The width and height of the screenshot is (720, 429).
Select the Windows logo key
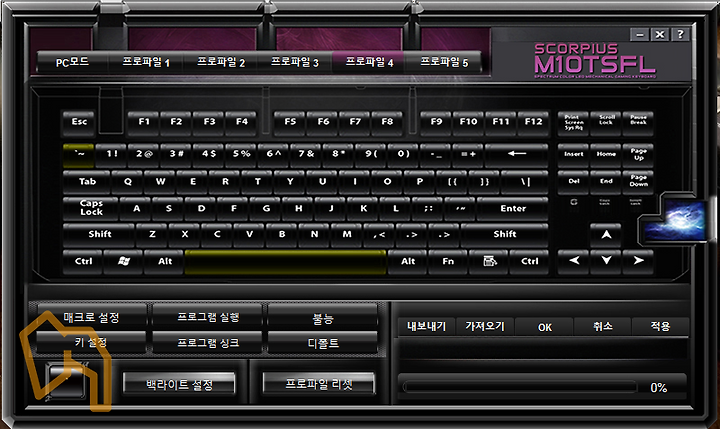pyautogui.click(x=123, y=261)
